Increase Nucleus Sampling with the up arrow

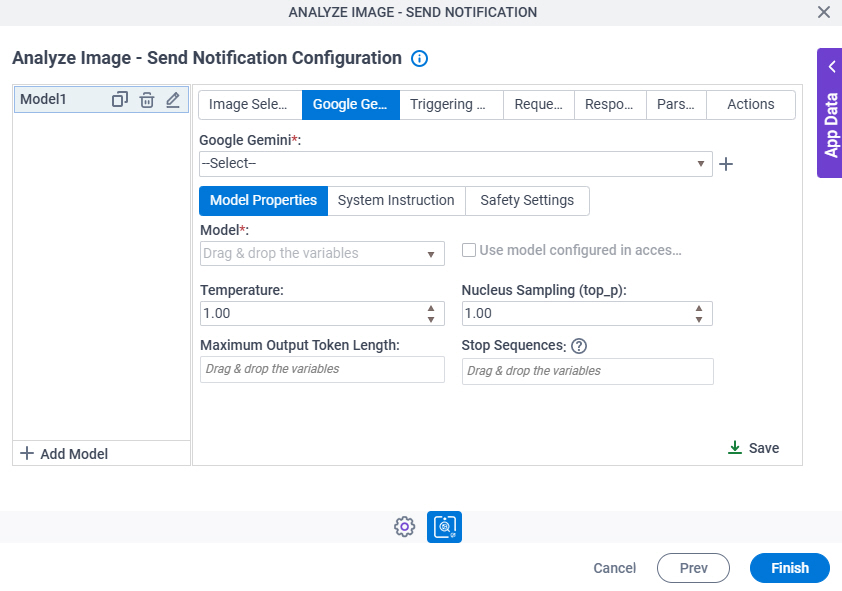(x=699, y=309)
